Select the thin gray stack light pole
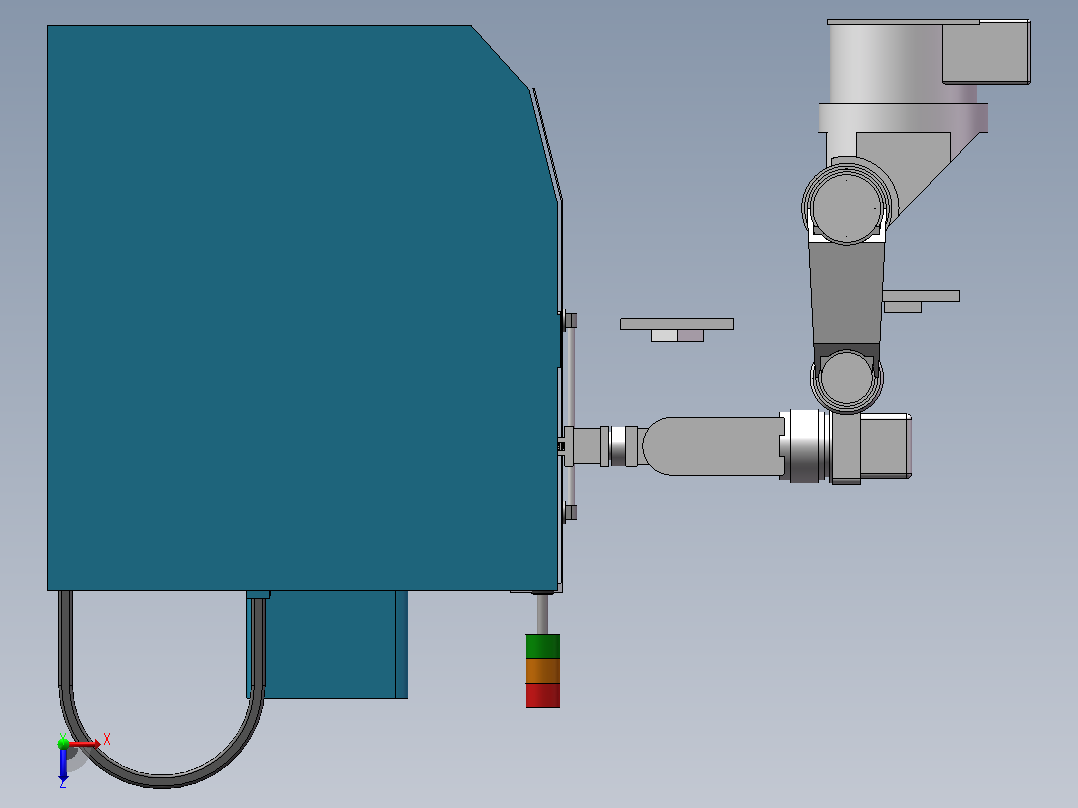This screenshot has height=808, width=1078. tap(542, 614)
